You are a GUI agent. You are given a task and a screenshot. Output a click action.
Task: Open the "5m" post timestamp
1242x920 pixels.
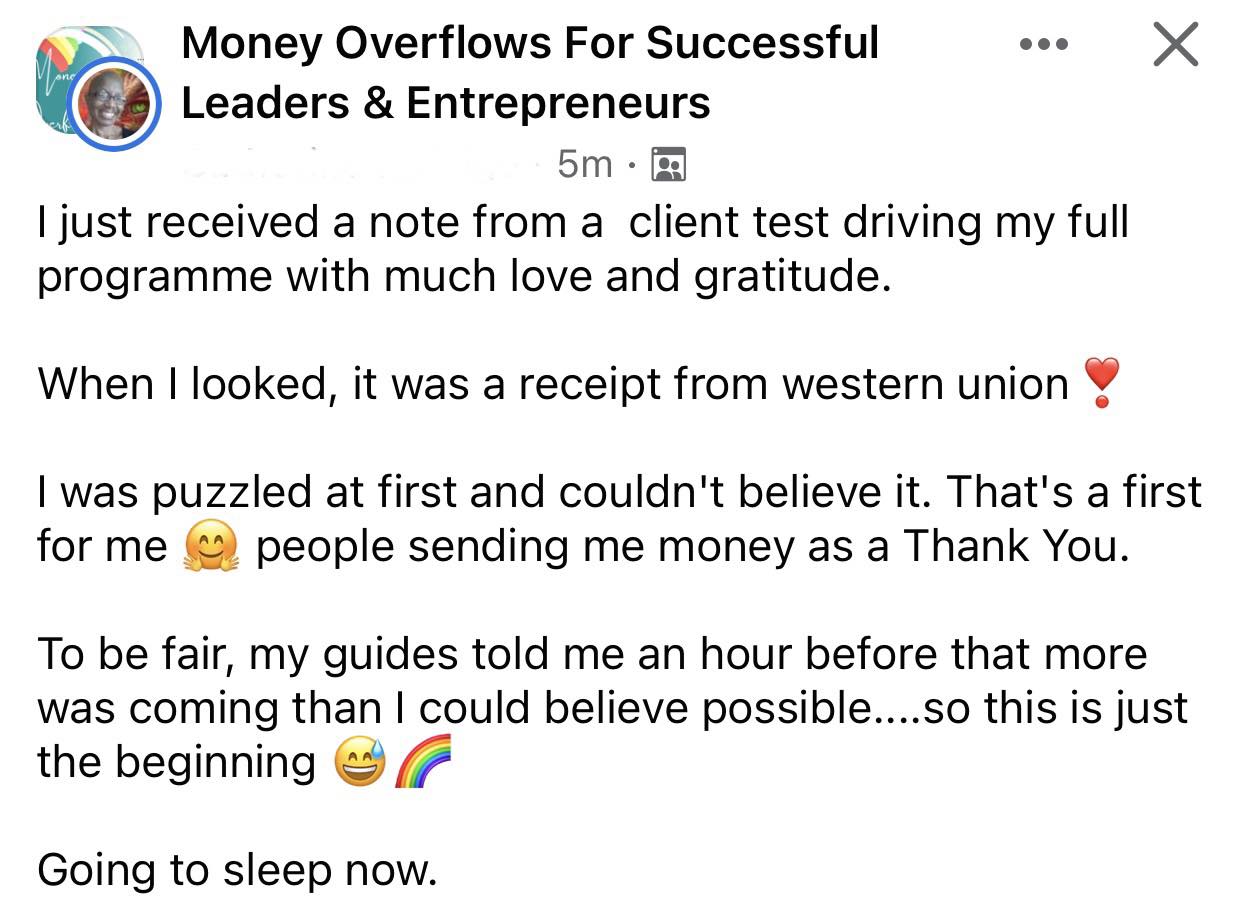click(585, 164)
